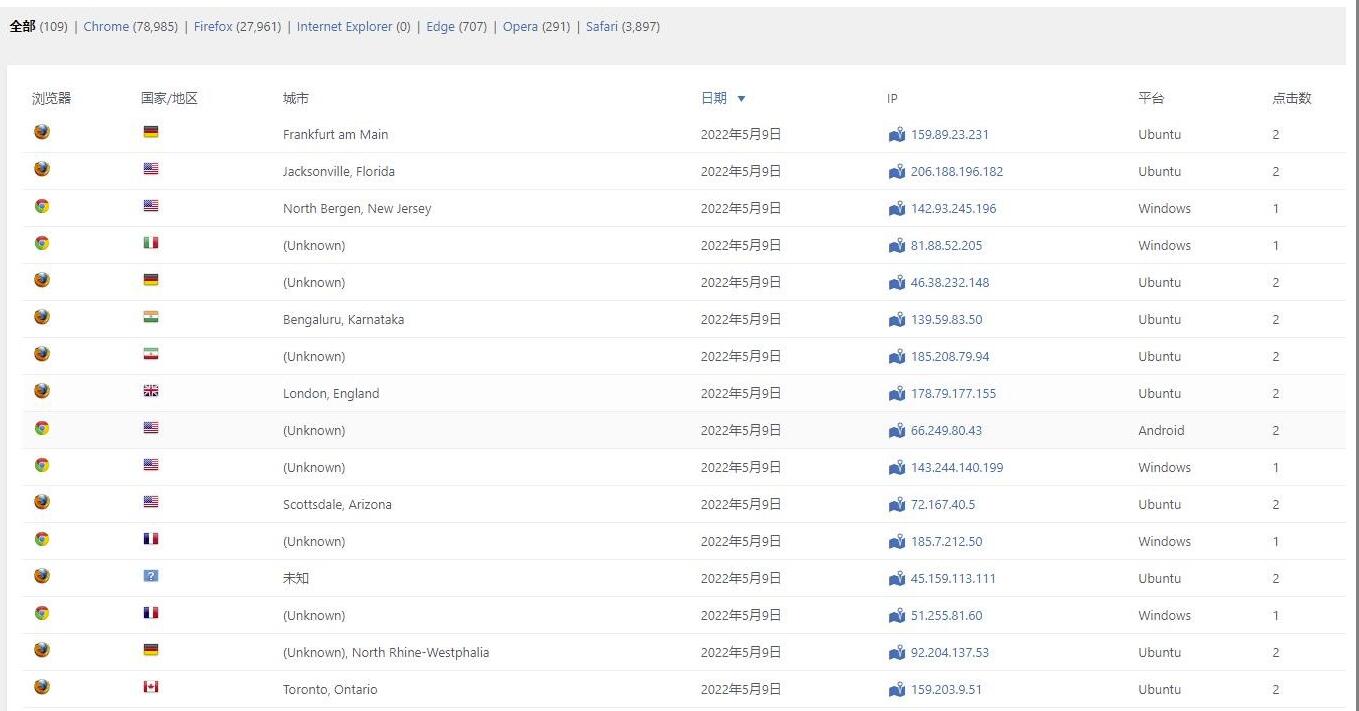Open IP link 92.204.137.53

click(950, 653)
